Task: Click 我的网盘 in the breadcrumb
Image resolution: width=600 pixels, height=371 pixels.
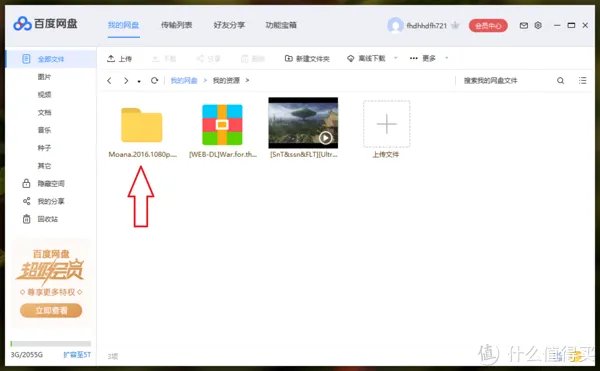Action: pyautogui.click(x=184, y=80)
